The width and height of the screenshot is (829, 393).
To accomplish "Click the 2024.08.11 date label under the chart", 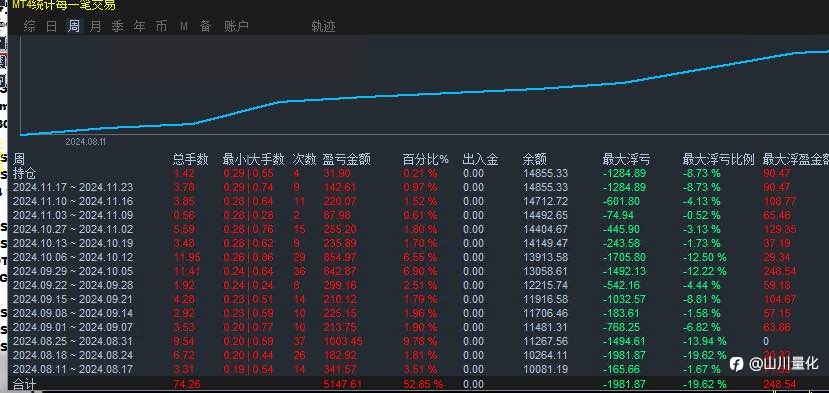I will tap(86, 142).
